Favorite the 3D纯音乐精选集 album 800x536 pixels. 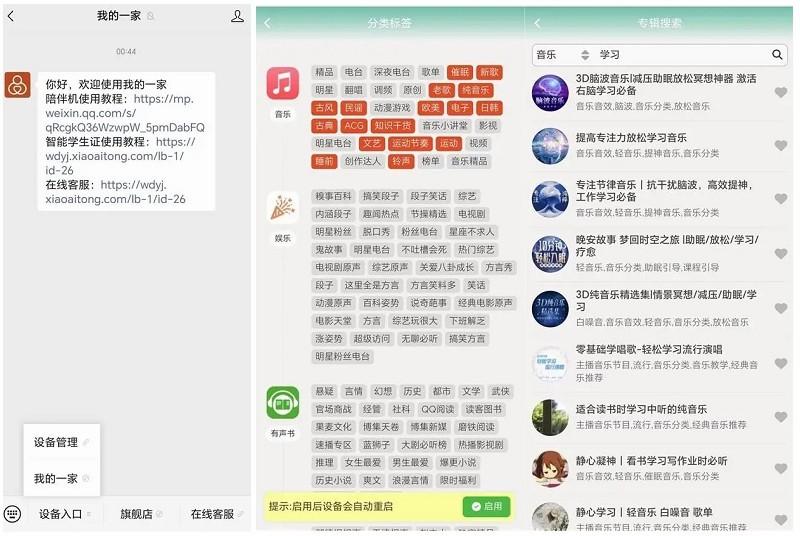point(781,309)
